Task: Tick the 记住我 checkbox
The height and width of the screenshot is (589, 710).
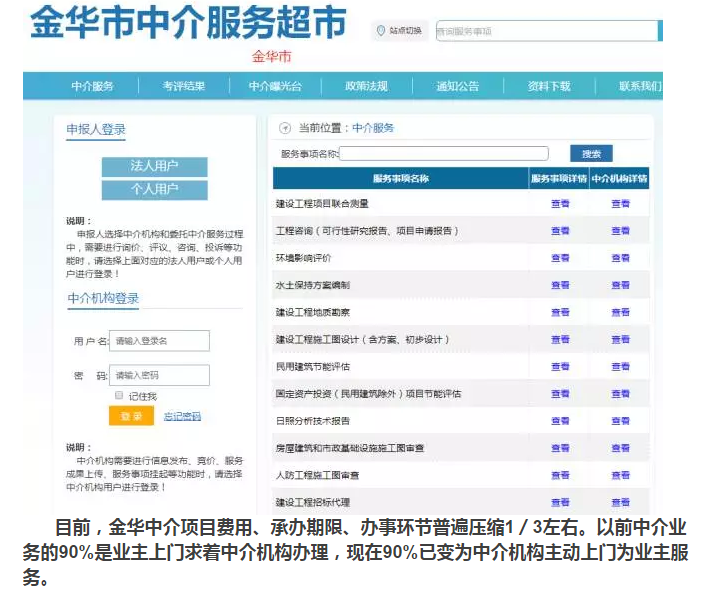Action: click(118, 396)
